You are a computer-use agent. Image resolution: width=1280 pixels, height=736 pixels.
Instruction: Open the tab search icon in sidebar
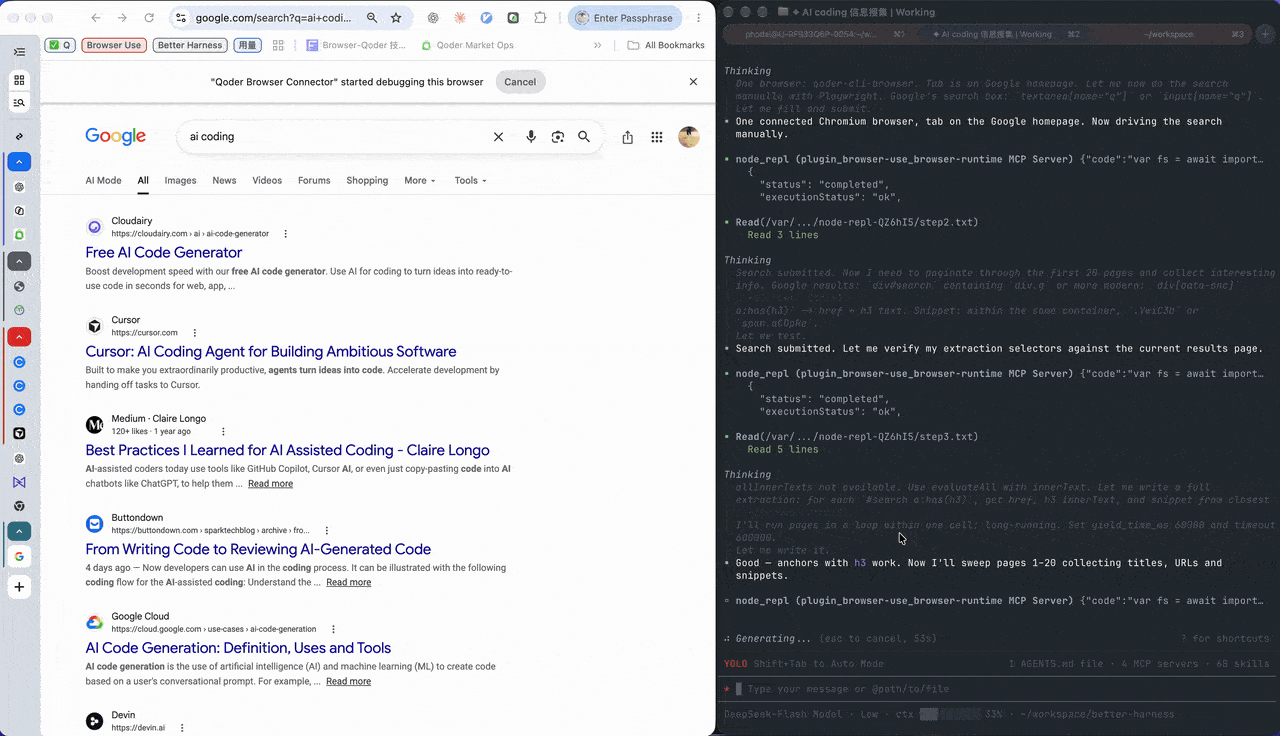coord(20,103)
